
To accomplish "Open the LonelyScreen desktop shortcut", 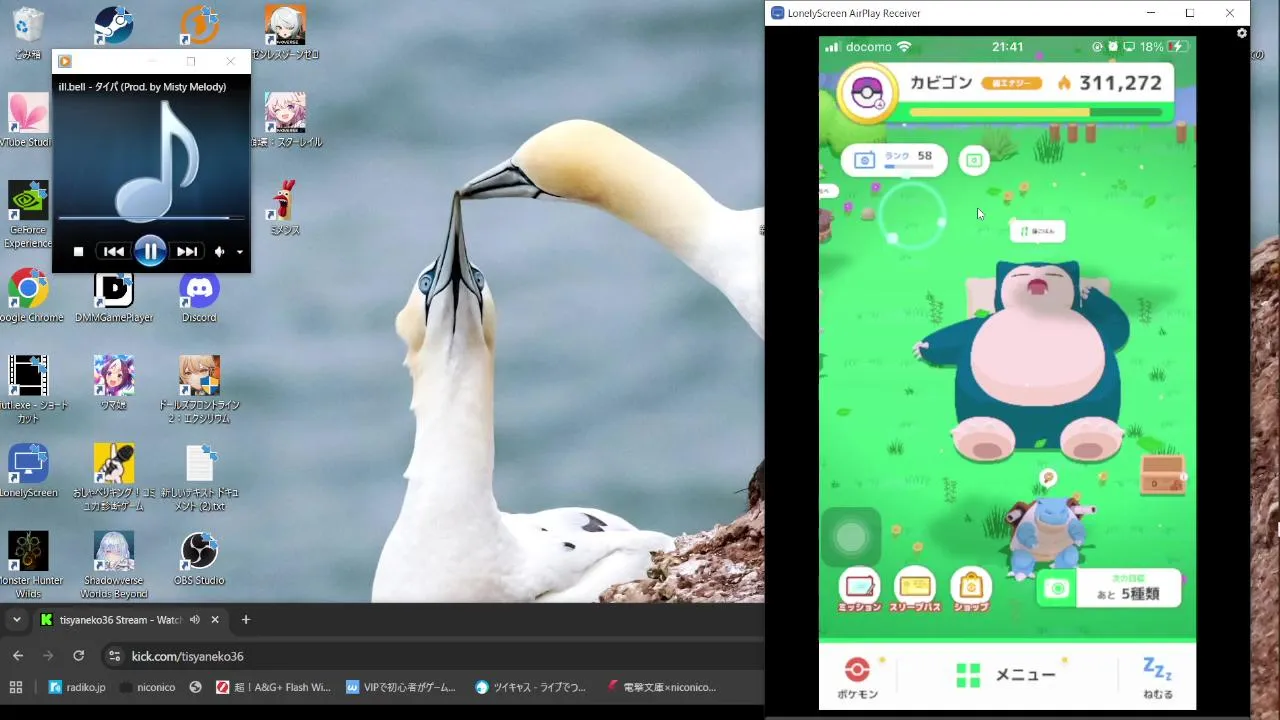I will [x=29, y=470].
